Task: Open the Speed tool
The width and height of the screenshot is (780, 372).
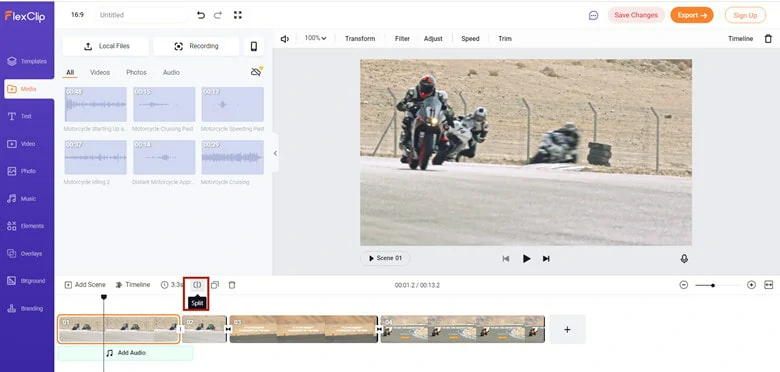Action: 470,39
